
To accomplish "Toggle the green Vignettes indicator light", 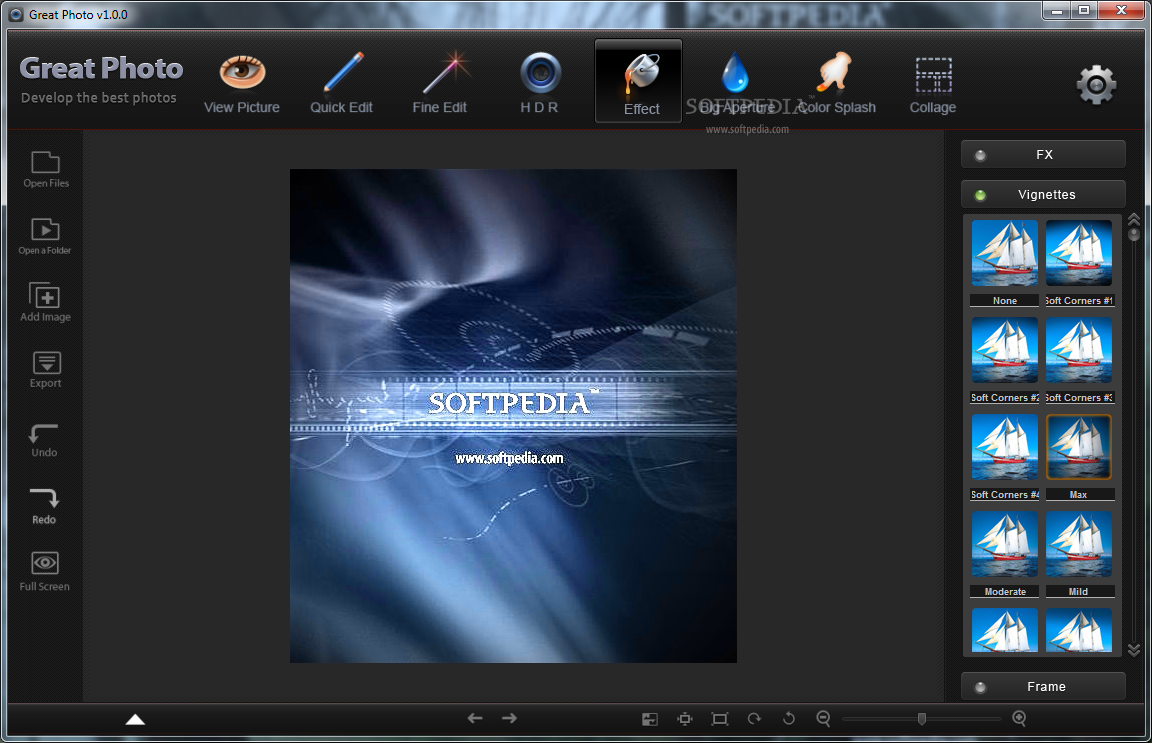I will [x=980, y=195].
